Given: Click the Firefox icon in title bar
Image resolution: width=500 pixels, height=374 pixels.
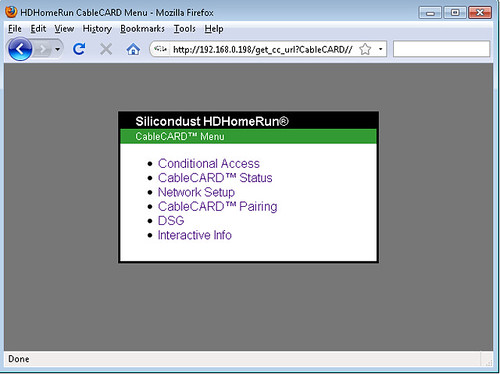Looking at the screenshot, I should coord(11,12).
